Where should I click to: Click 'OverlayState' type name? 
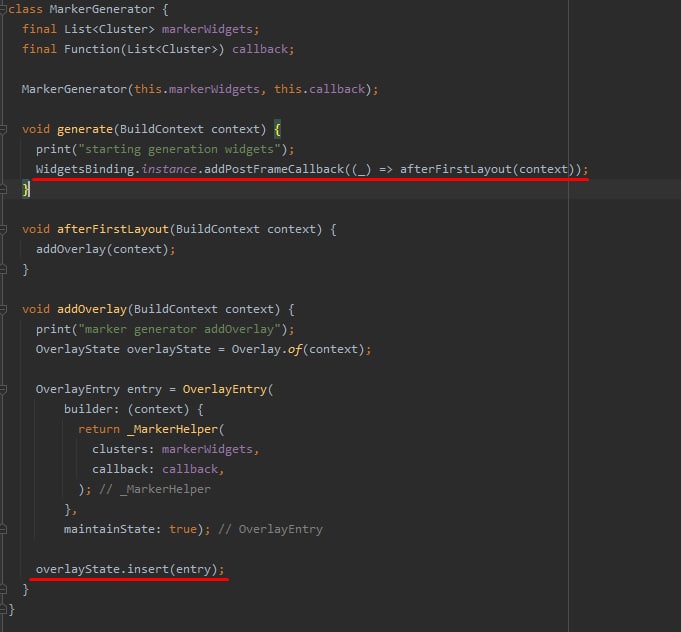click(x=77, y=349)
